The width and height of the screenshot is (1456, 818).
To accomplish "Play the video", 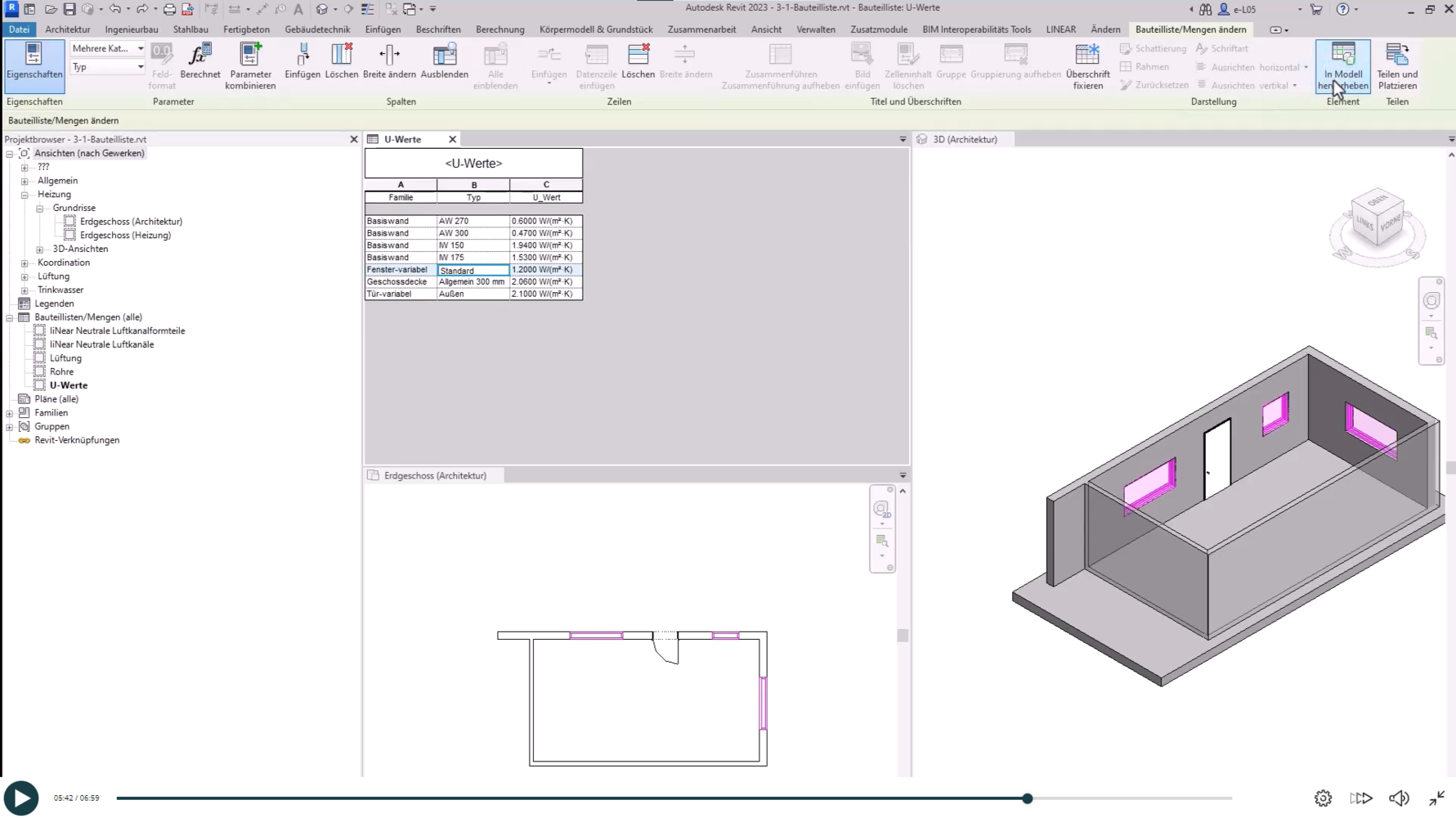I will (21, 798).
